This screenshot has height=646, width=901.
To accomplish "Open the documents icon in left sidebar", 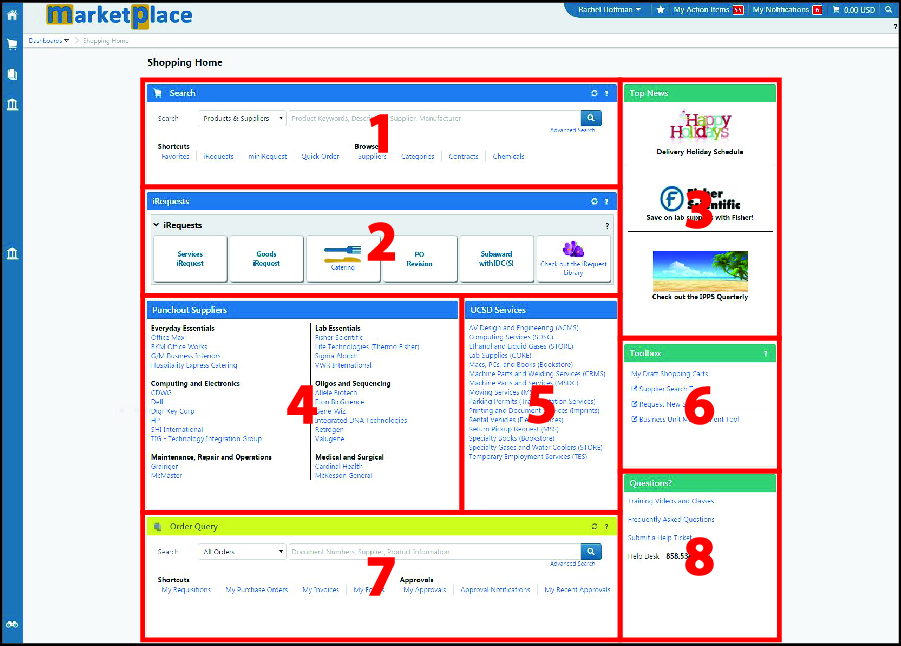I will pos(12,74).
